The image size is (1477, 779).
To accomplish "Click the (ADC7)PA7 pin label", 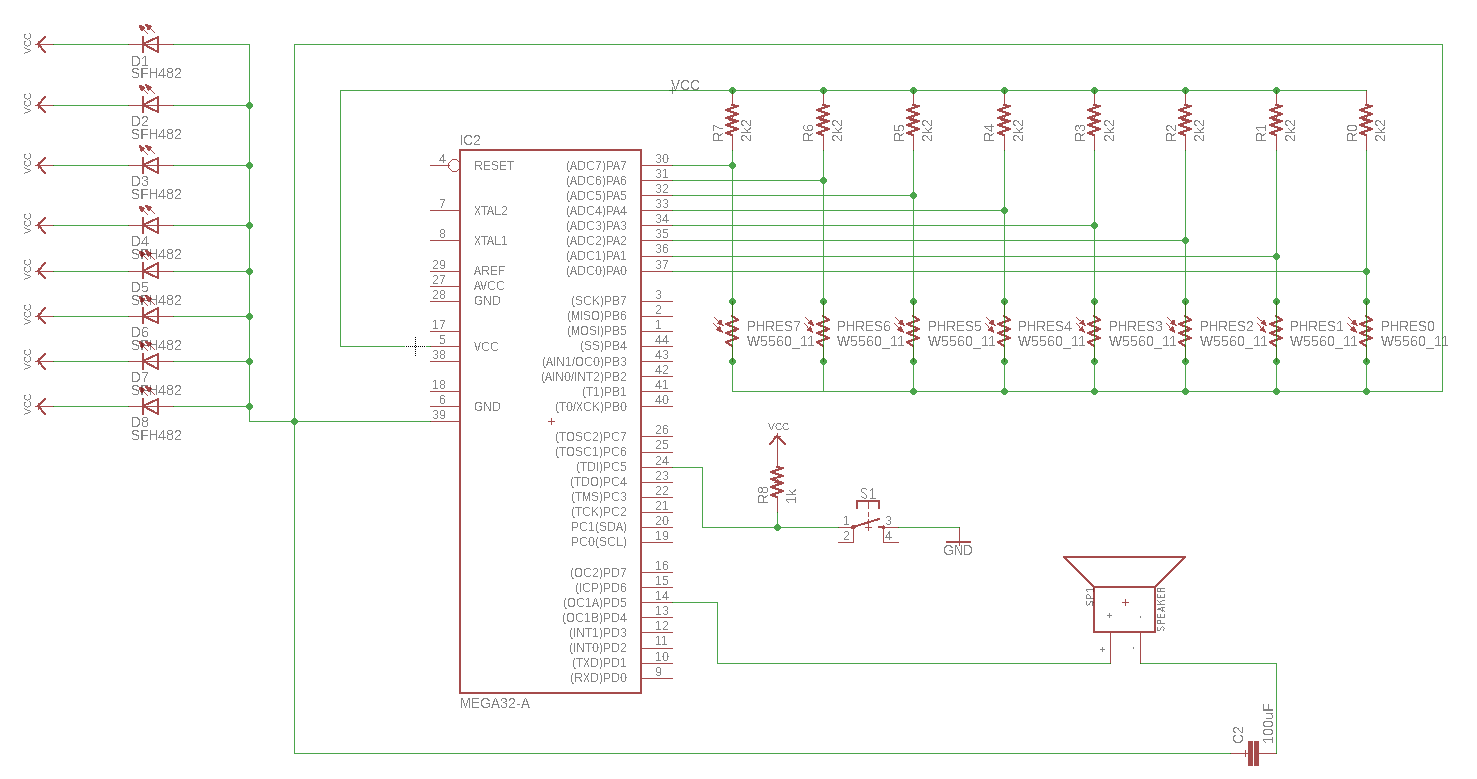I will tap(596, 166).
